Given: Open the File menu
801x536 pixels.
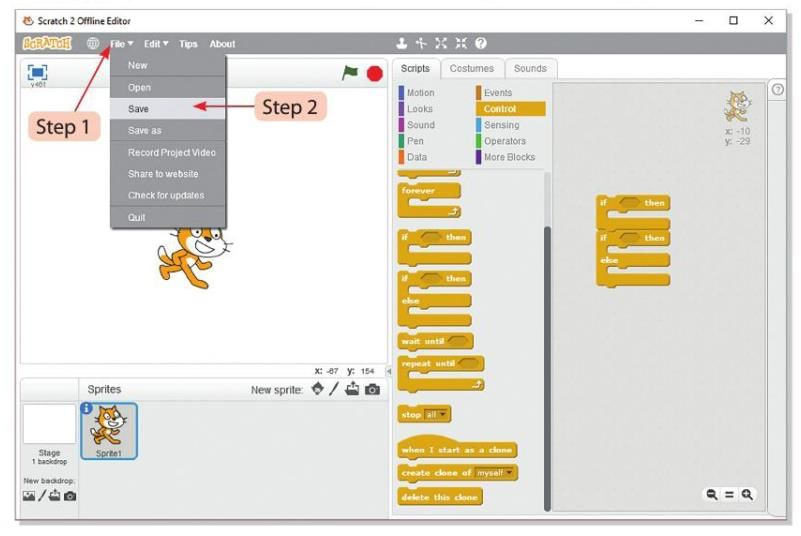Looking at the screenshot, I should coord(122,44).
